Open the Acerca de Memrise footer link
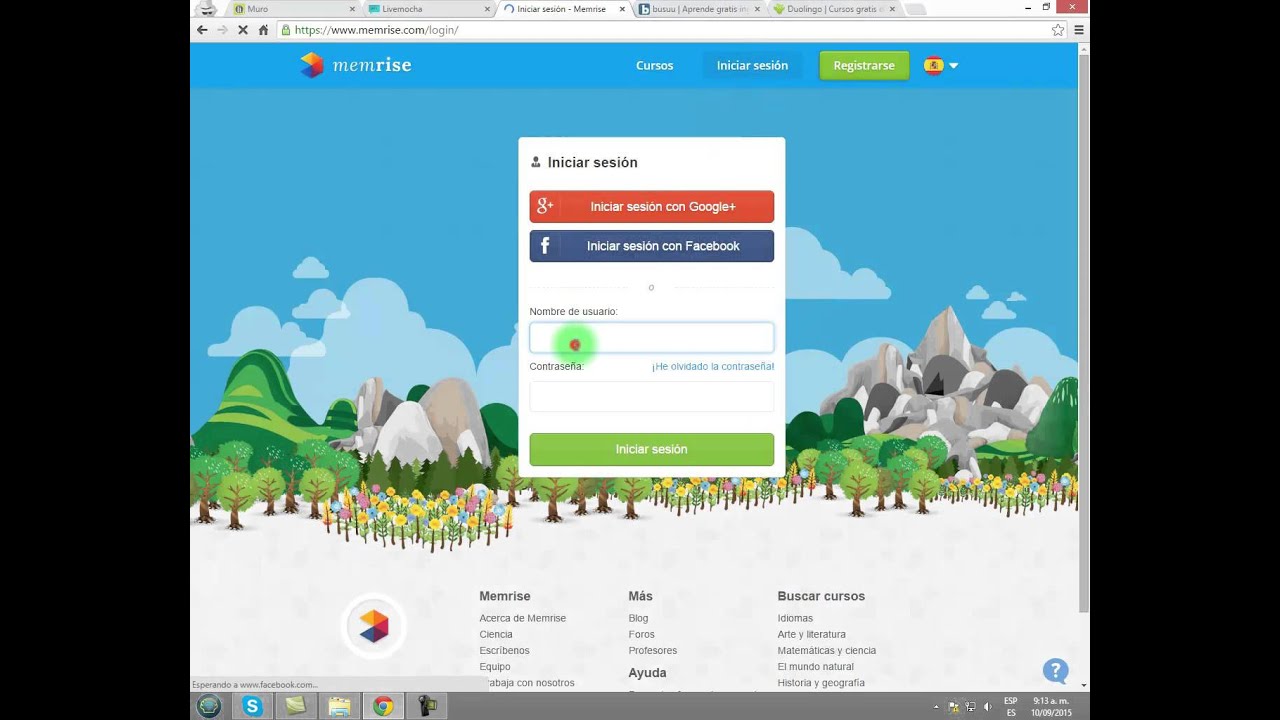Image resolution: width=1280 pixels, height=720 pixels. (522, 618)
